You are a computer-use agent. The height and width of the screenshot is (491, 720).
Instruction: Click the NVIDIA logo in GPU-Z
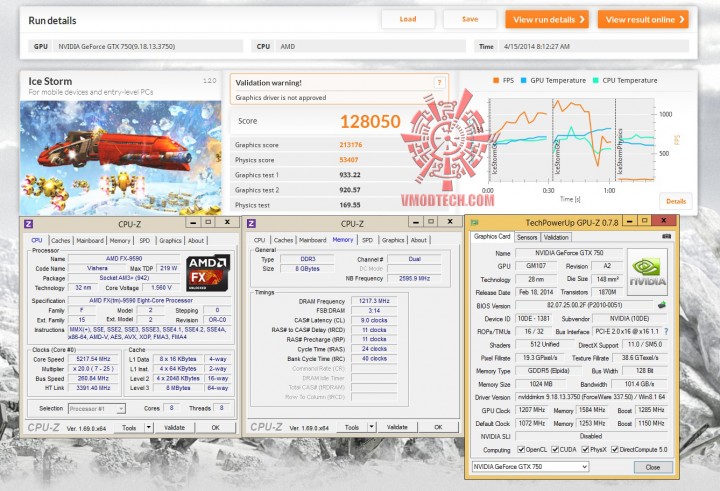click(647, 272)
